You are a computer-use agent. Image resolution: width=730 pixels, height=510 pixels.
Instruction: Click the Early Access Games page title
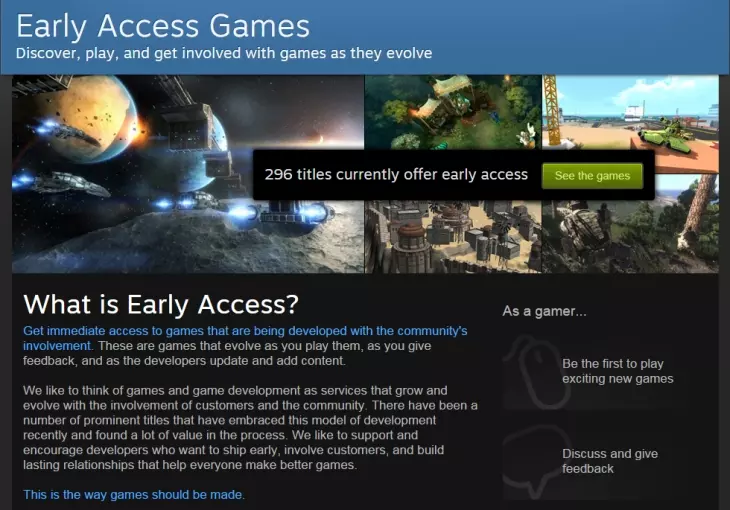(163, 26)
